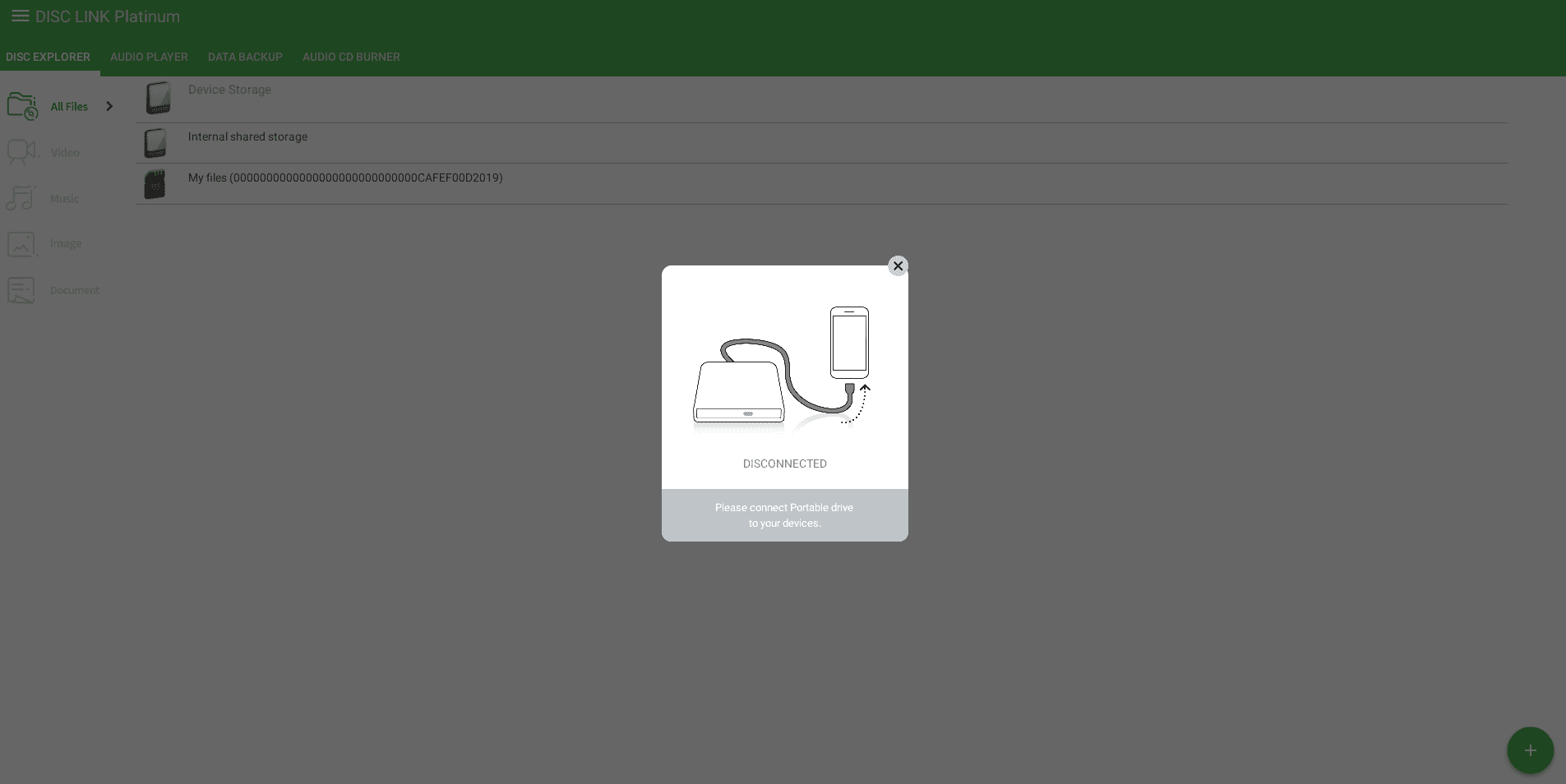
Task: Switch to the AUDIO PLAYER tab
Action: click(149, 57)
